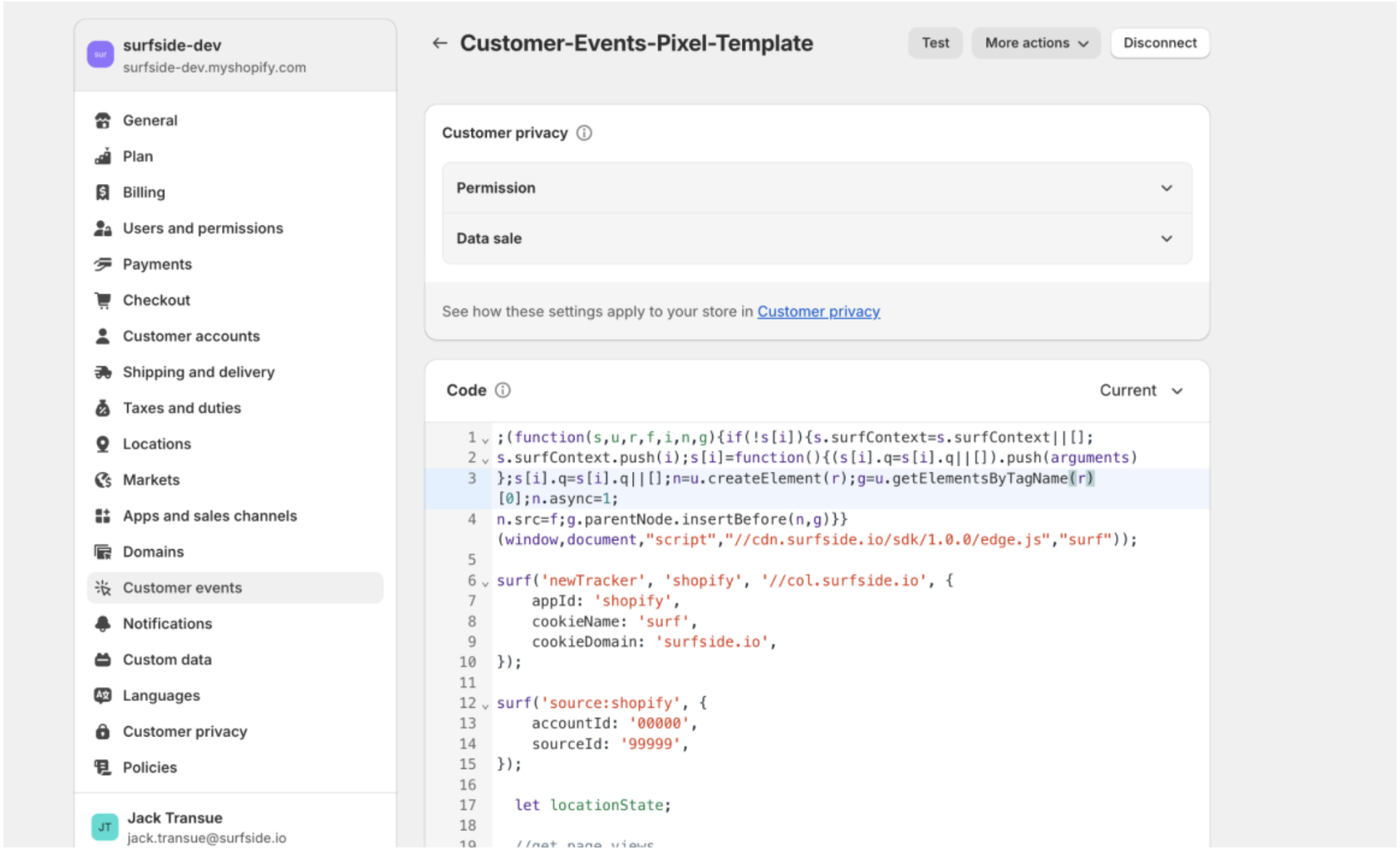1400x849 pixels.
Task: Click the surfside-dev store name
Action: (172, 45)
